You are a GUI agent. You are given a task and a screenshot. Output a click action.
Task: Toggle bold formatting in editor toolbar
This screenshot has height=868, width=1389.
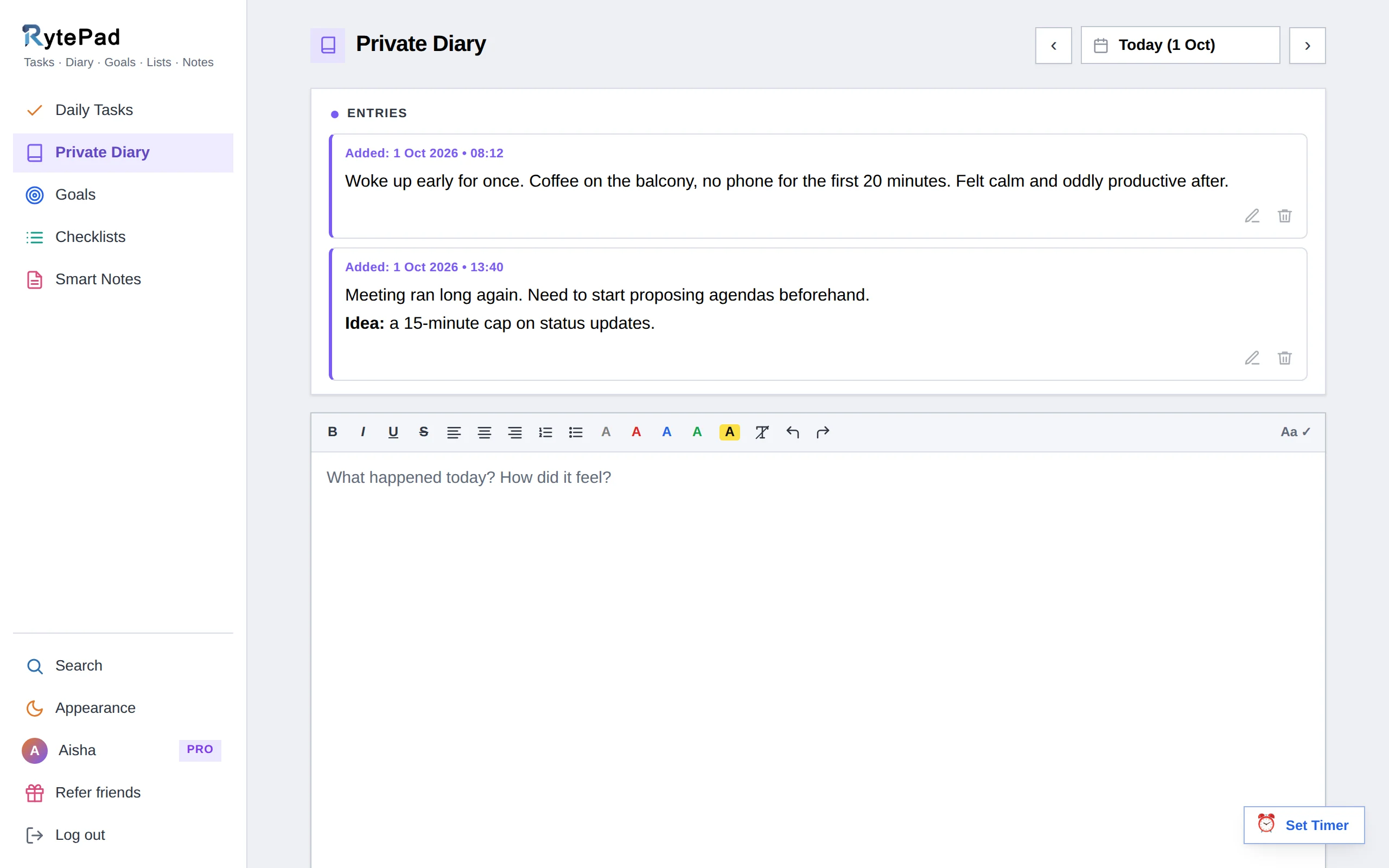332,432
